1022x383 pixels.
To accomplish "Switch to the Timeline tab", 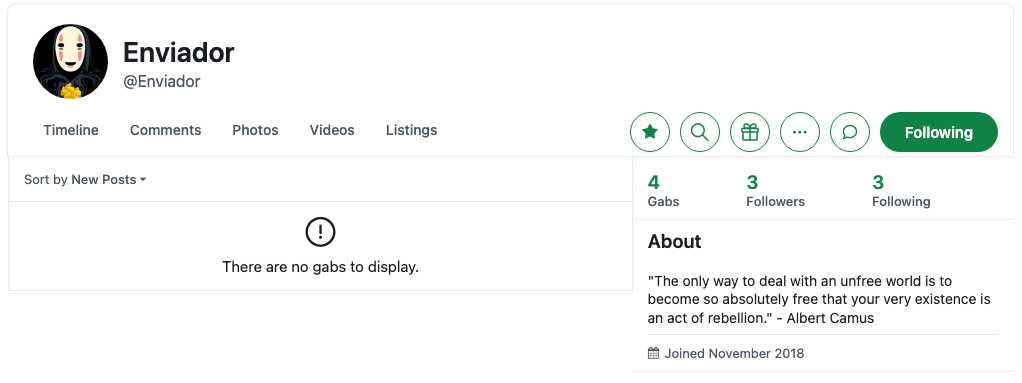I will tap(71, 130).
